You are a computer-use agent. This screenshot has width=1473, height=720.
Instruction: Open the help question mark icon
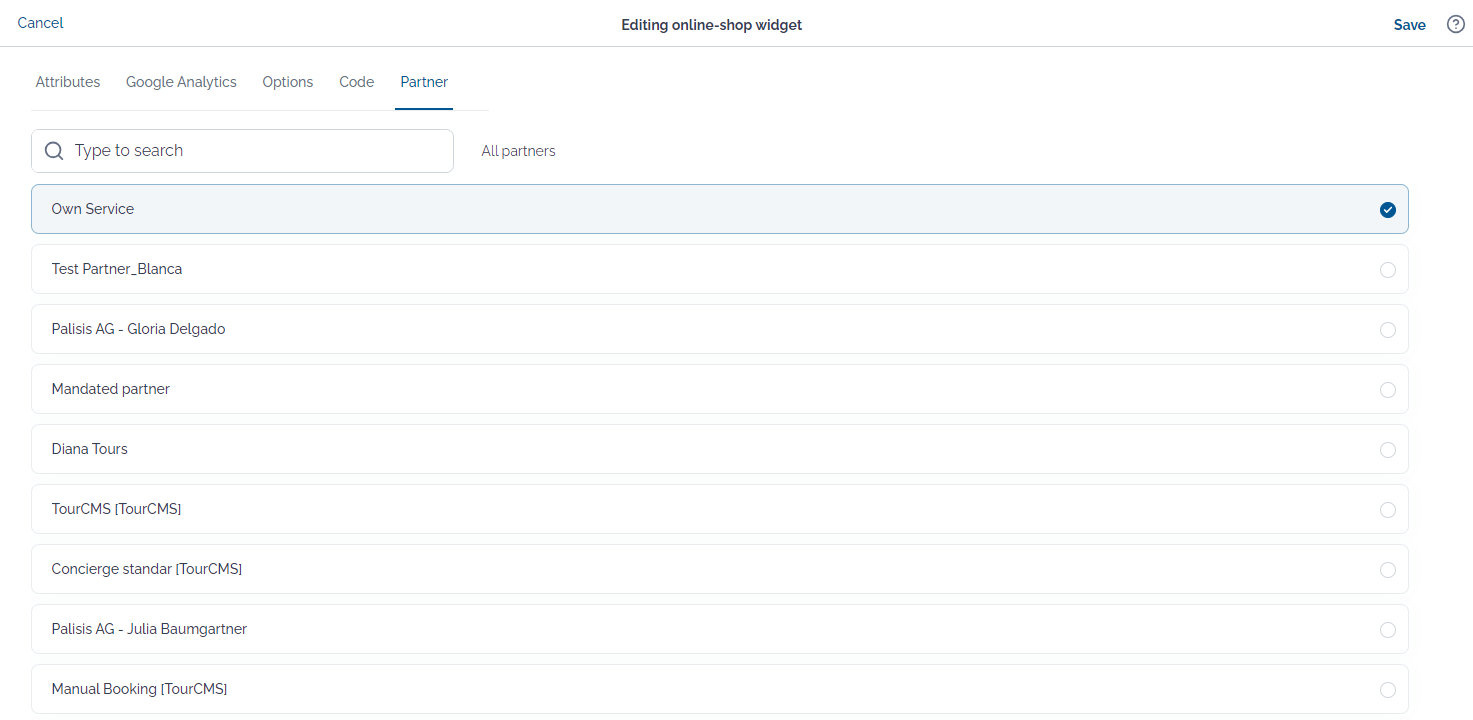tap(1456, 25)
